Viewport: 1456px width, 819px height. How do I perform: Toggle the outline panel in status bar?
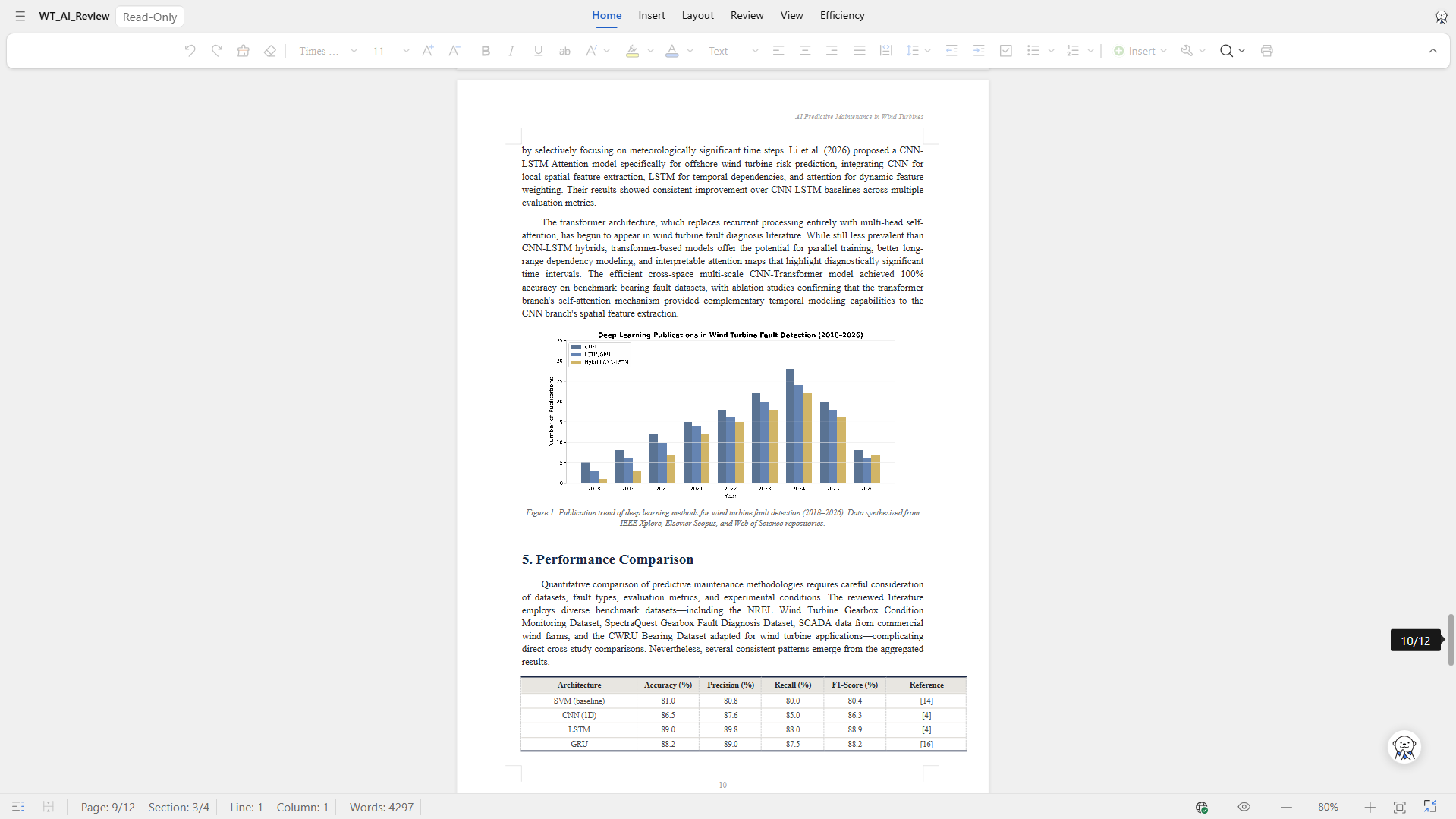(x=19, y=807)
